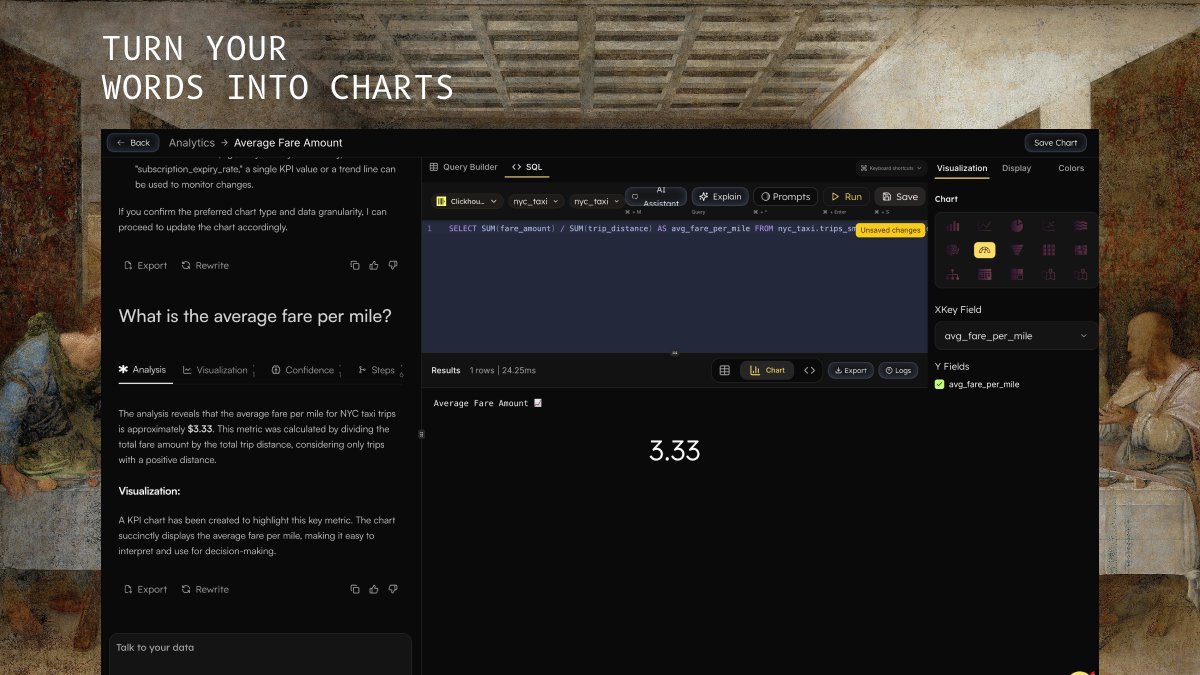Select the bar chart type icon
Image resolution: width=1200 pixels, height=675 pixels.
[x=953, y=226]
